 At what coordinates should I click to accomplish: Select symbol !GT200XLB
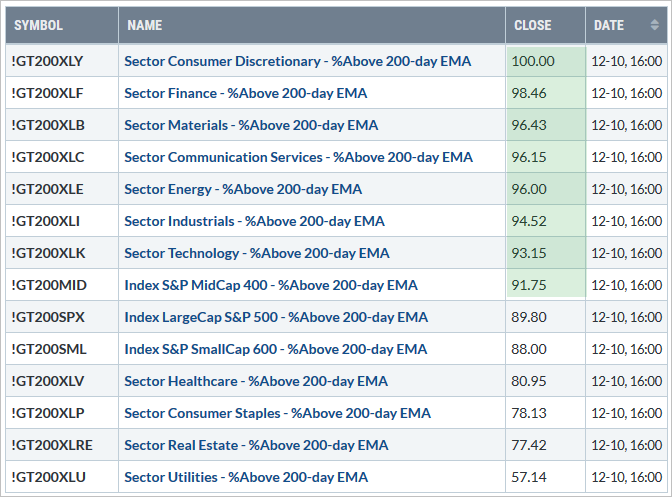(48, 125)
